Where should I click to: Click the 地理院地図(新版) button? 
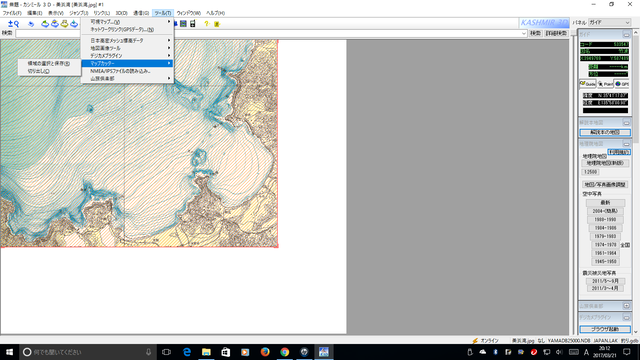[x=605, y=163]
